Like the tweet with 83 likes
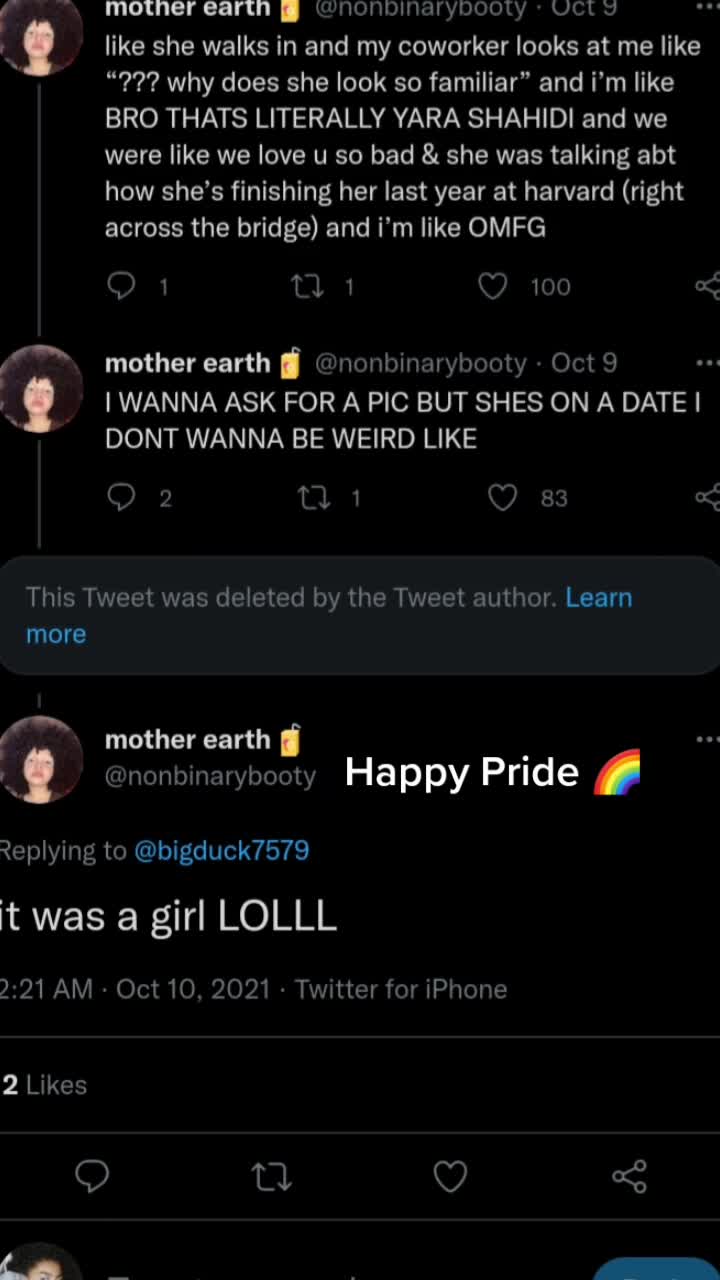 [x=502, y=497]
